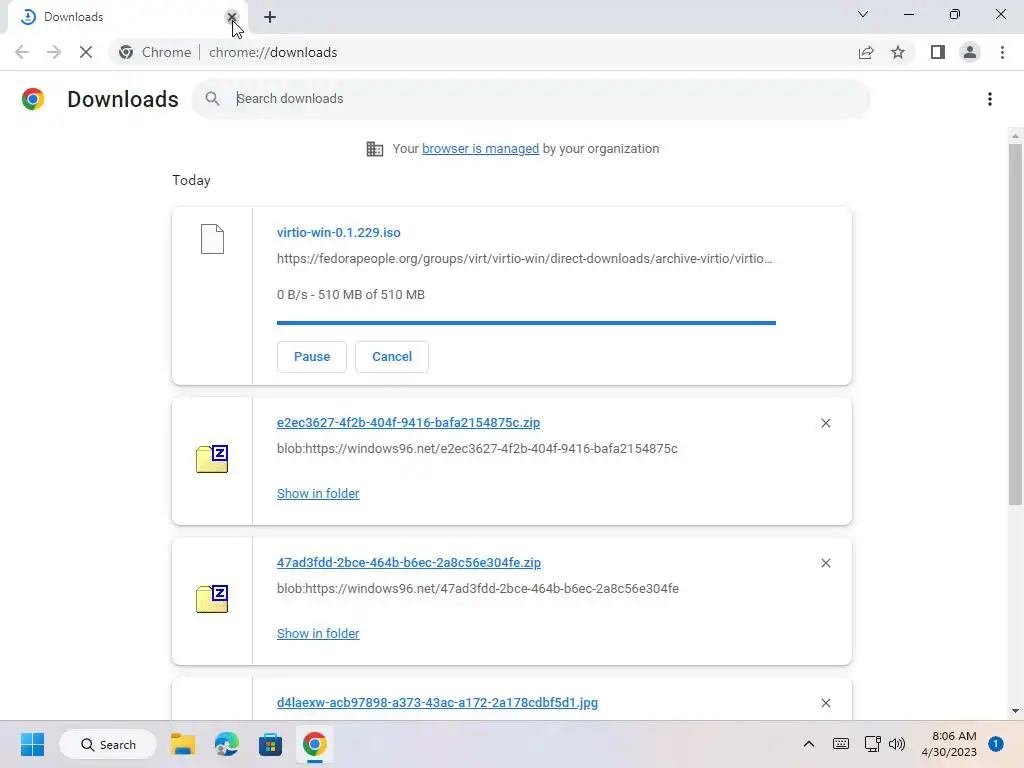
Task: Click the scrollbar down arrow
Action: click(x=1015, y=711)
